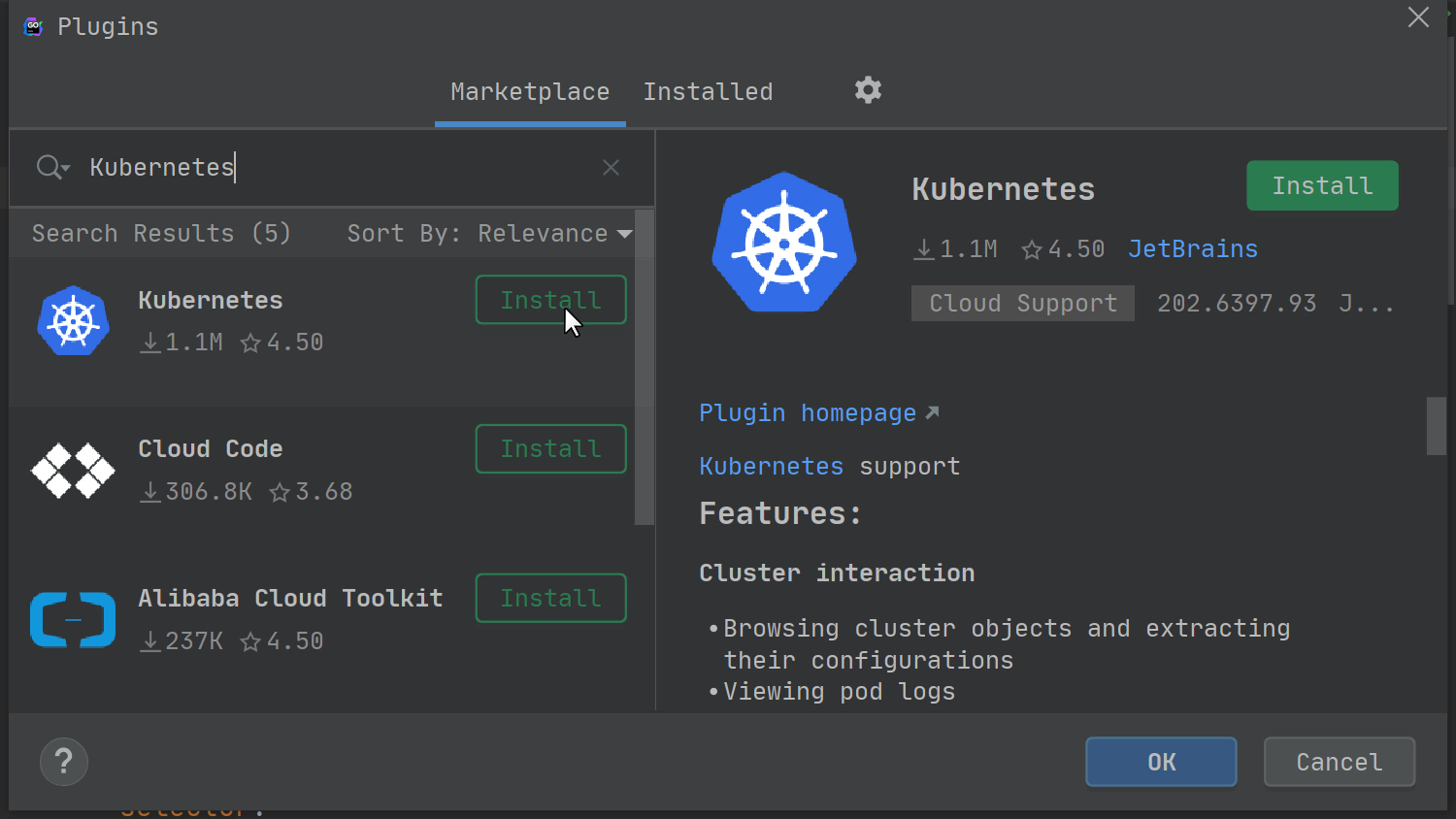Select the Cloud Code diamond plugin icon
This screenshot has height=819, width=1456.
coord(73,471)
